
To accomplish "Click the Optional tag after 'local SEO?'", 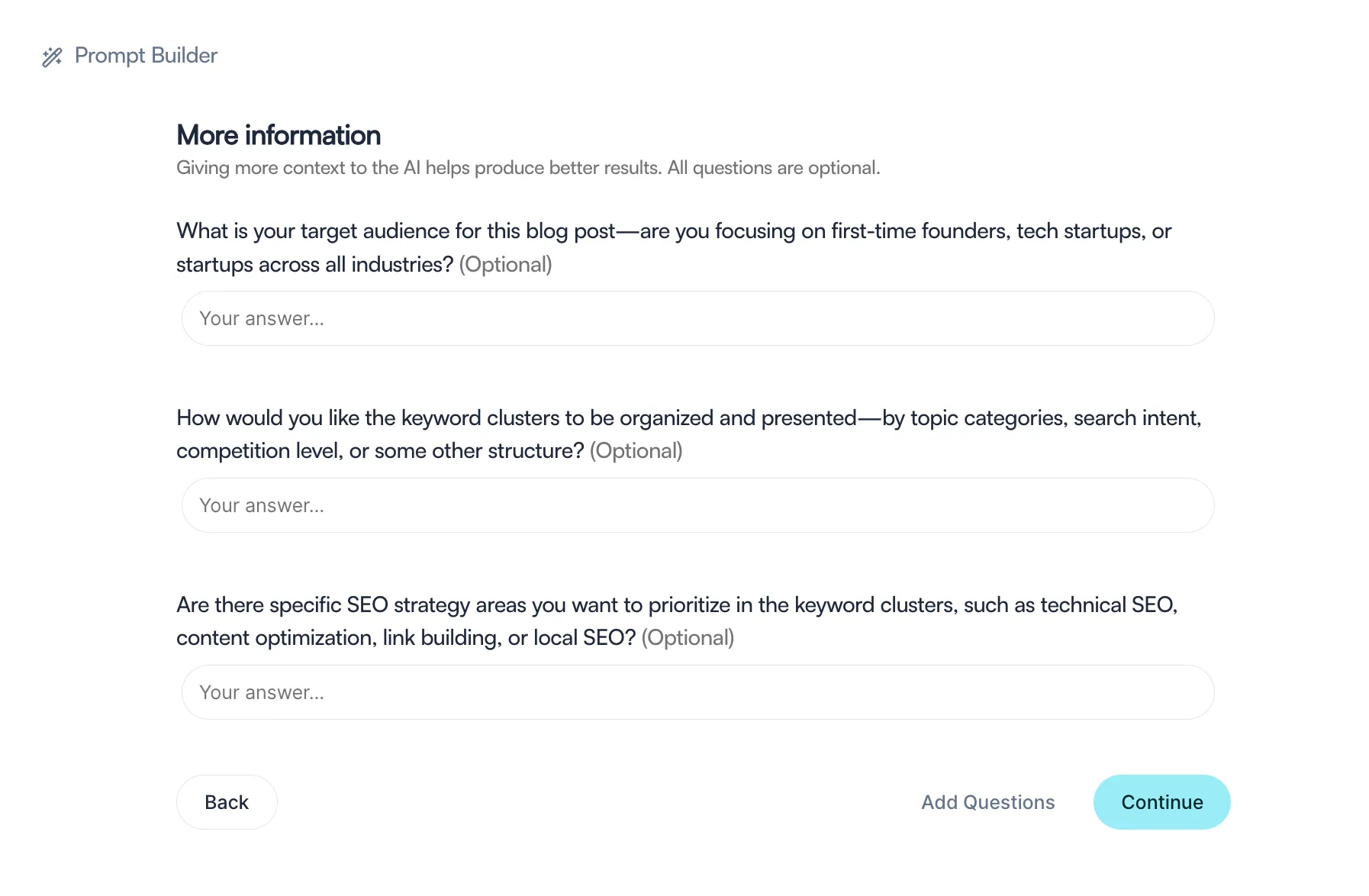I will point(688,638).
